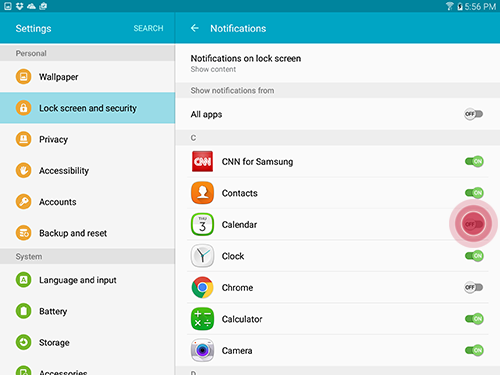500x375 pixels.
Task: Tap the Accessibility hand icon
Action: tap(23, 170)
